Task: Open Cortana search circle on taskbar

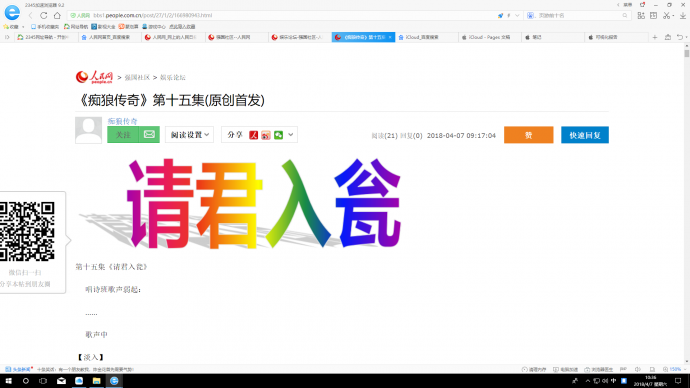Action: 26,381
